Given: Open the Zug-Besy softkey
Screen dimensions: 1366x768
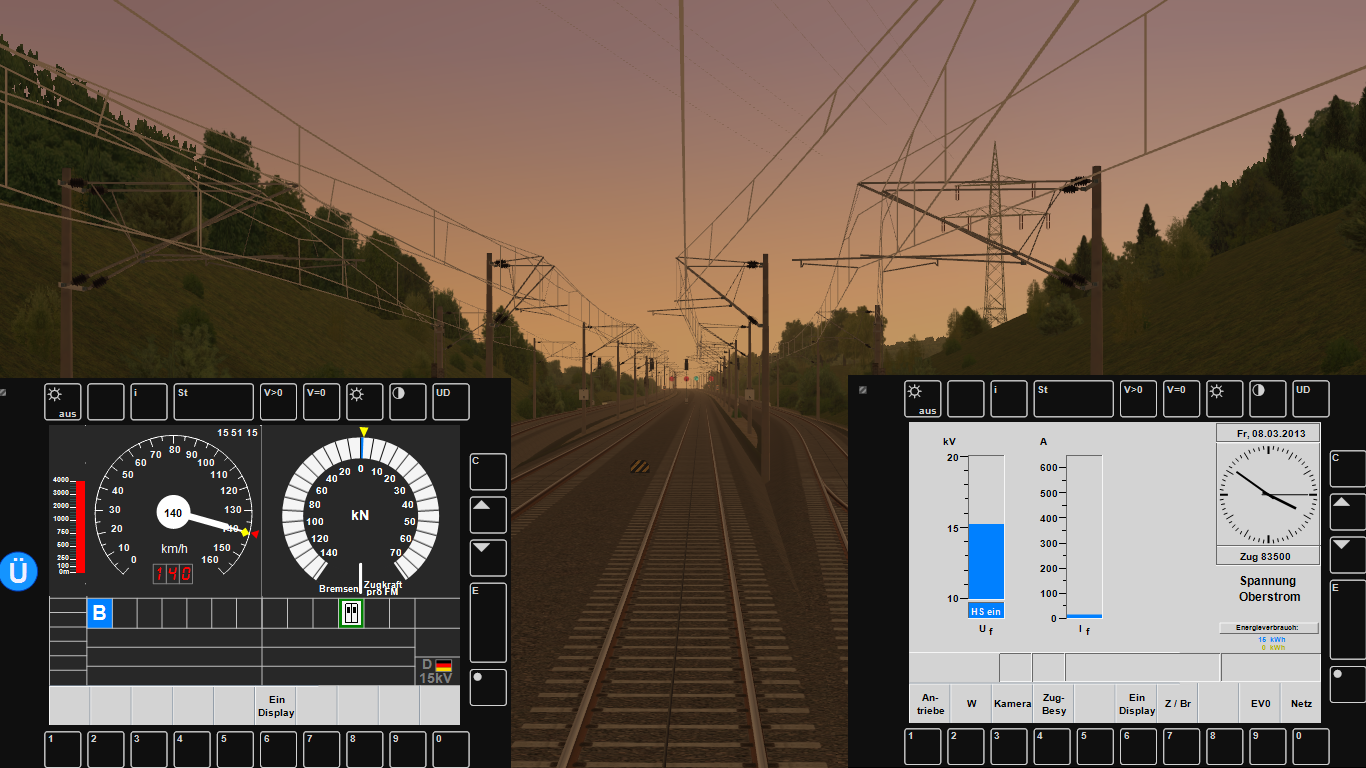Looking at the screenshot, I should (1054, 704).
